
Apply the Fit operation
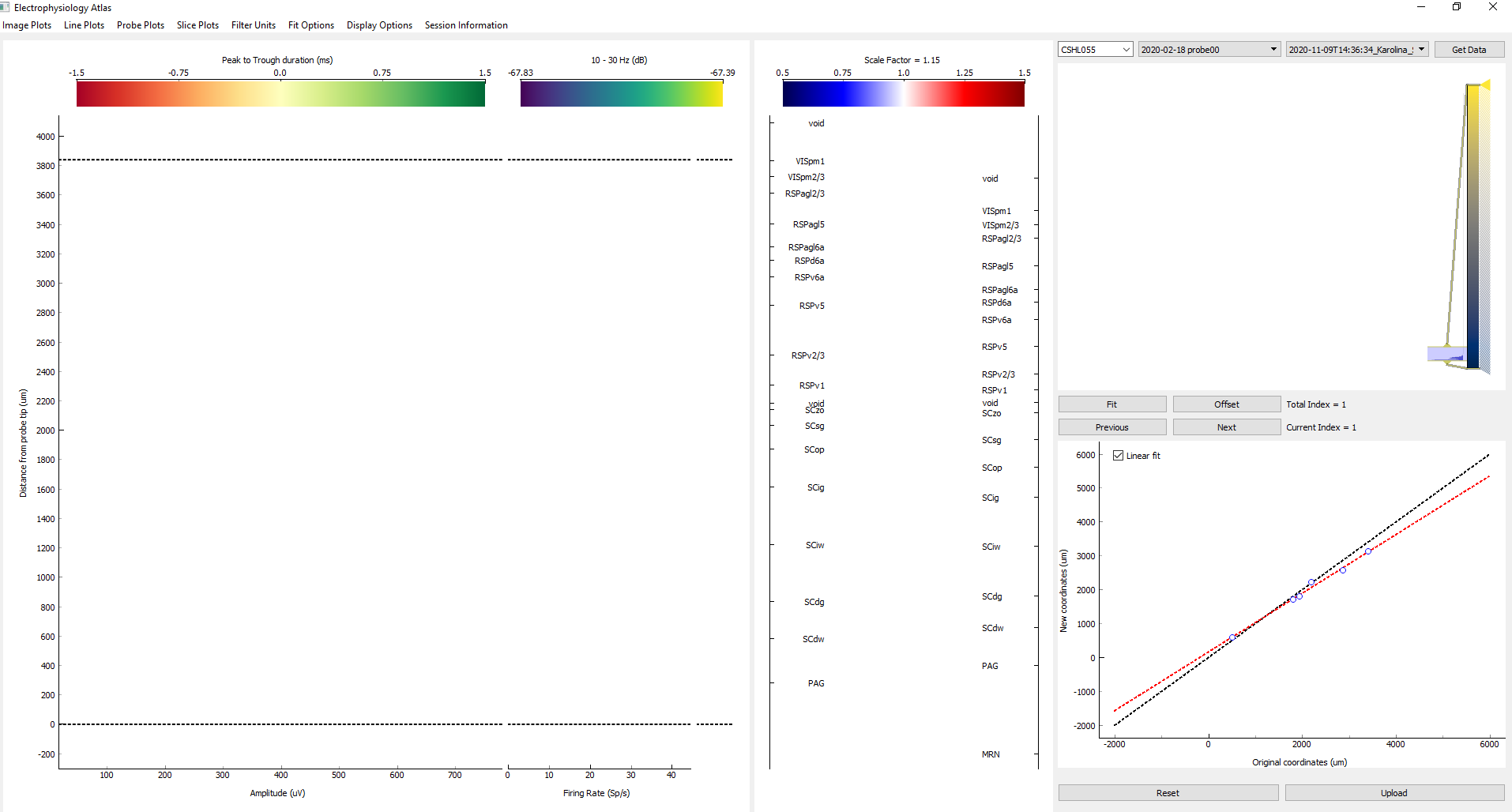(1112, 404)
